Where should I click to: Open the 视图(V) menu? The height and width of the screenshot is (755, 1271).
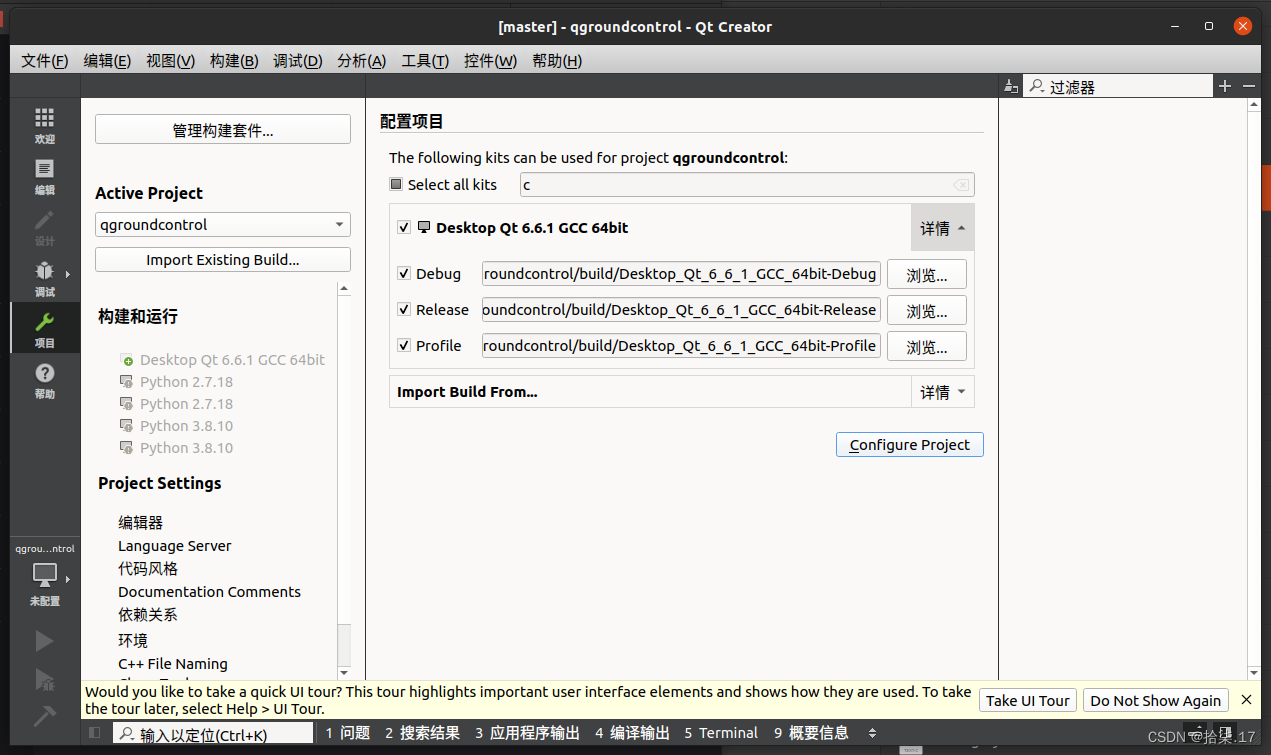(x=170, y=61)
